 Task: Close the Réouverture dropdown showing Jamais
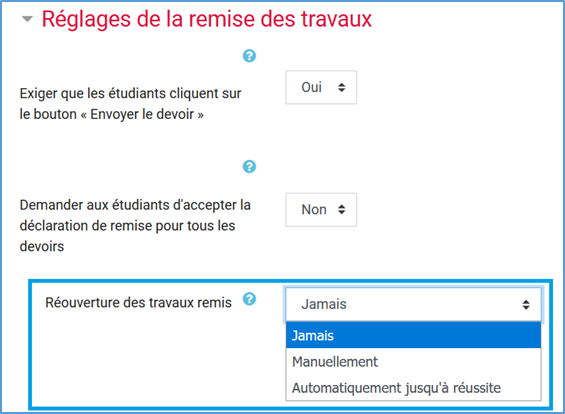(x=413, y=304)
